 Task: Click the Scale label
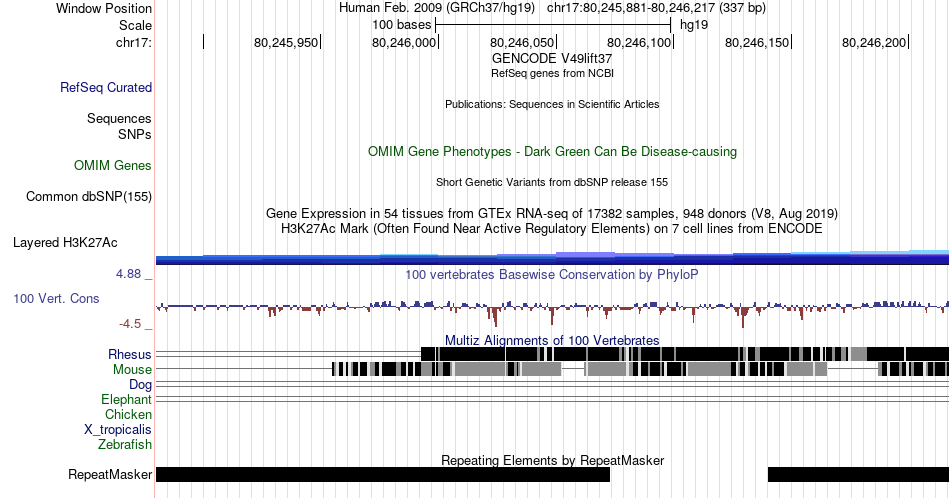tap(135, 25)
